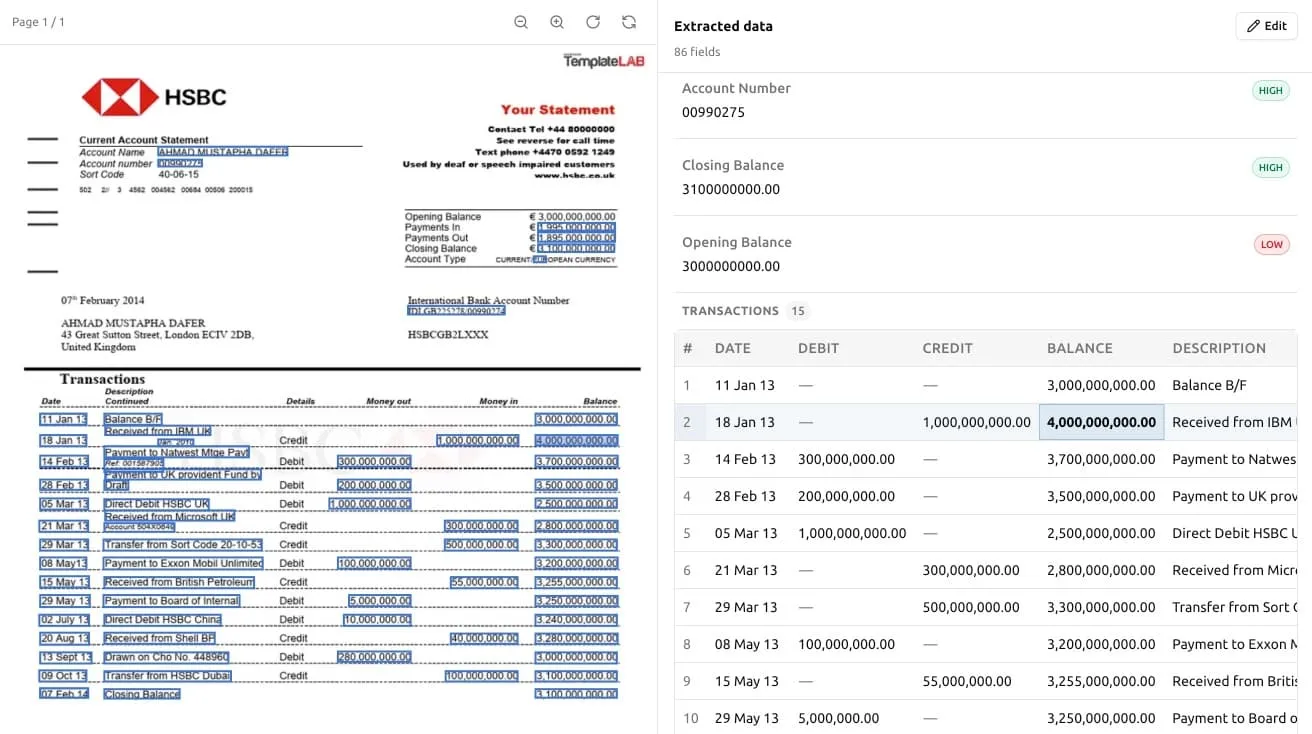
Task: Select the Account Number value 00990275
Action: click(713, 112)
